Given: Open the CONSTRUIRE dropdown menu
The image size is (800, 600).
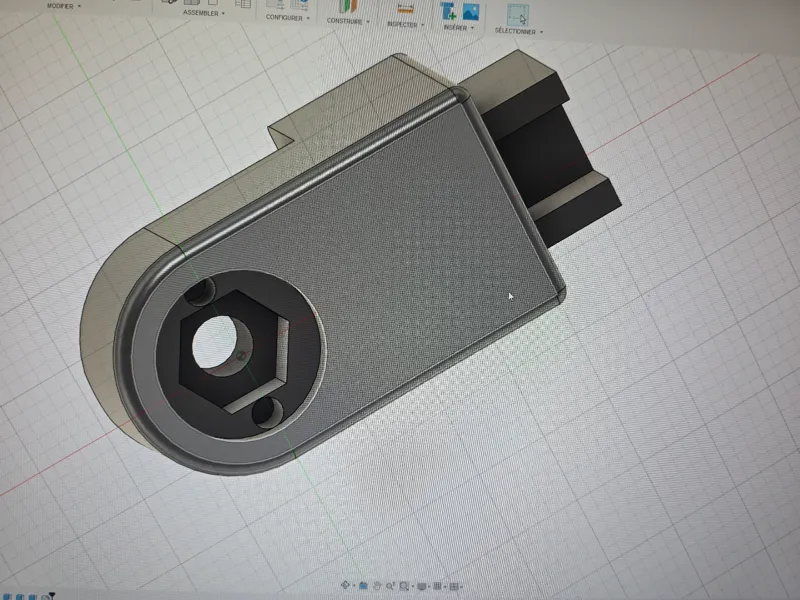Looking at the screenshot, I should pos(348,21).
